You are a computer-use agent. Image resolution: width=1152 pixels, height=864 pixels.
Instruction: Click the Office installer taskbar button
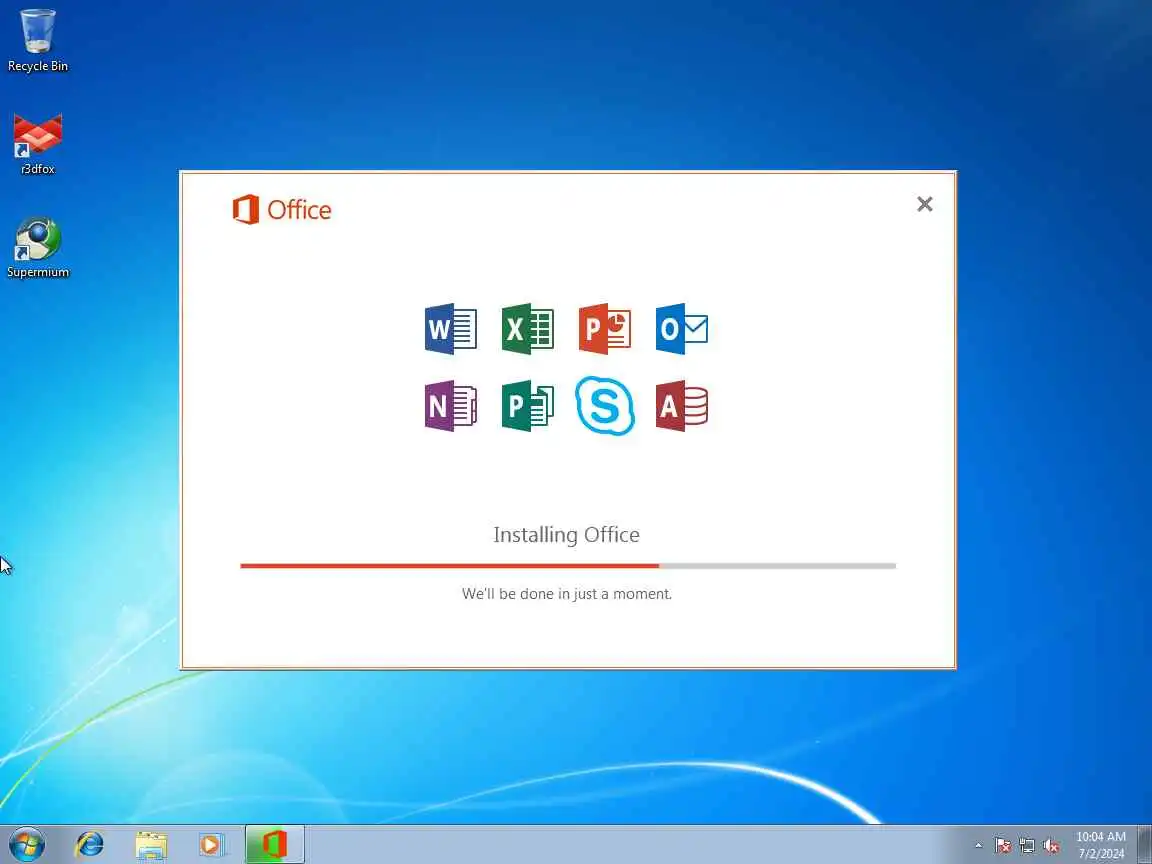275,845
